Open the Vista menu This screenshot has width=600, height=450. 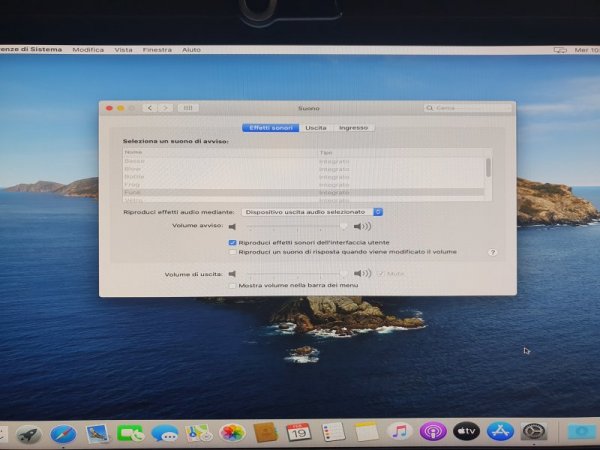pos(123,50)
